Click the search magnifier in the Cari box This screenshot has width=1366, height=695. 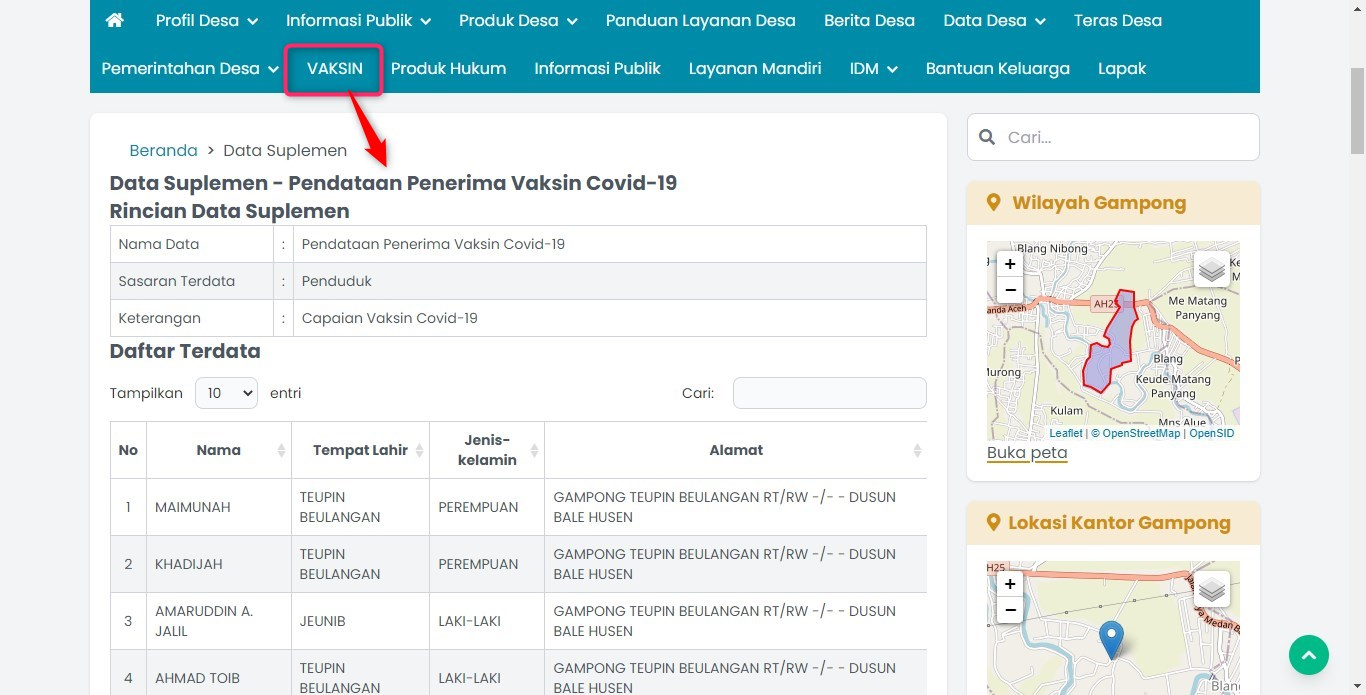[986, 137]
